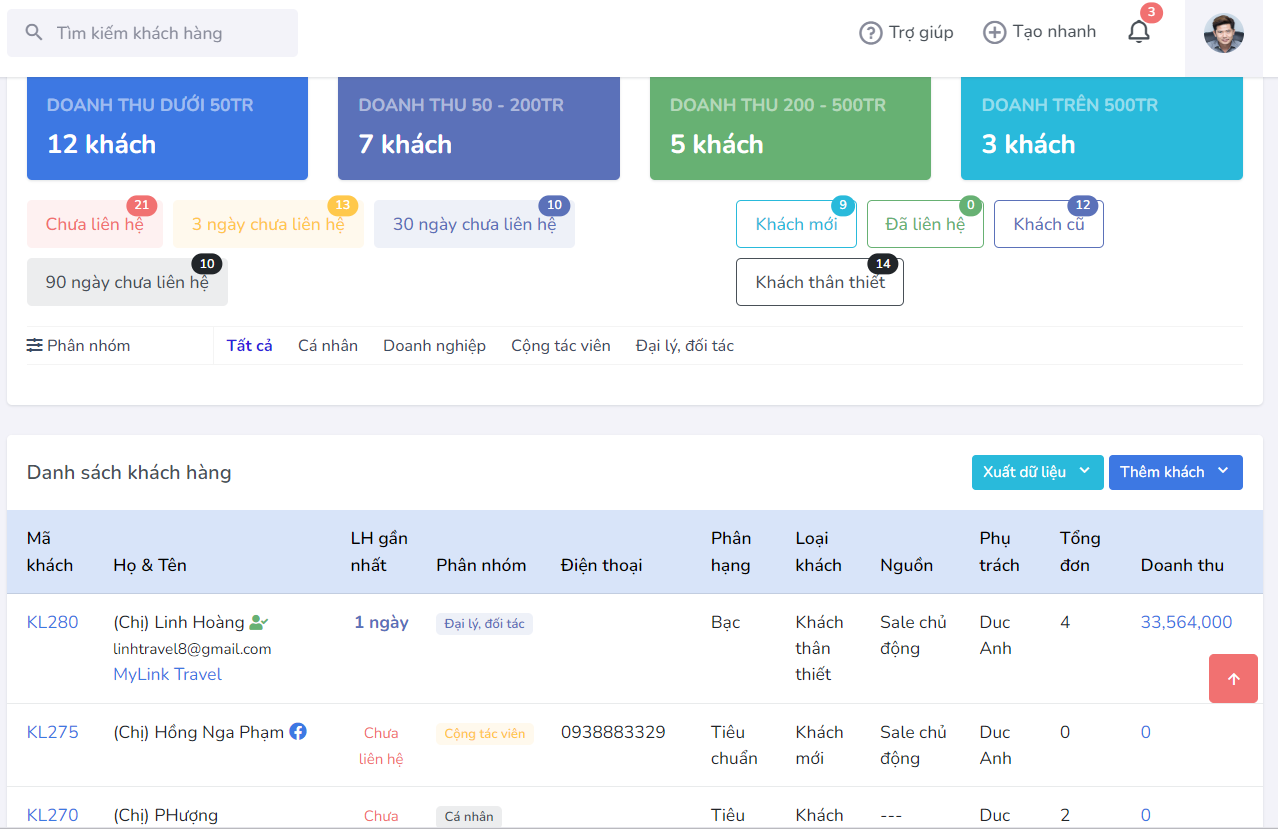Click the Đại lý, đối tác group badge in the KL280 row

coord(485,624)
